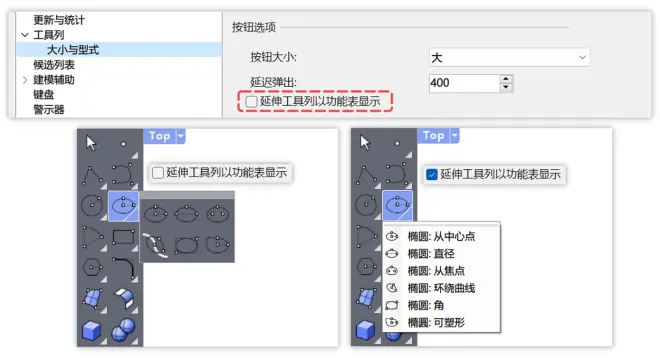Select 工具列 in options tree
Image resolution: width=660 pixels, height=360 pixels.
(x=49, y=35)
